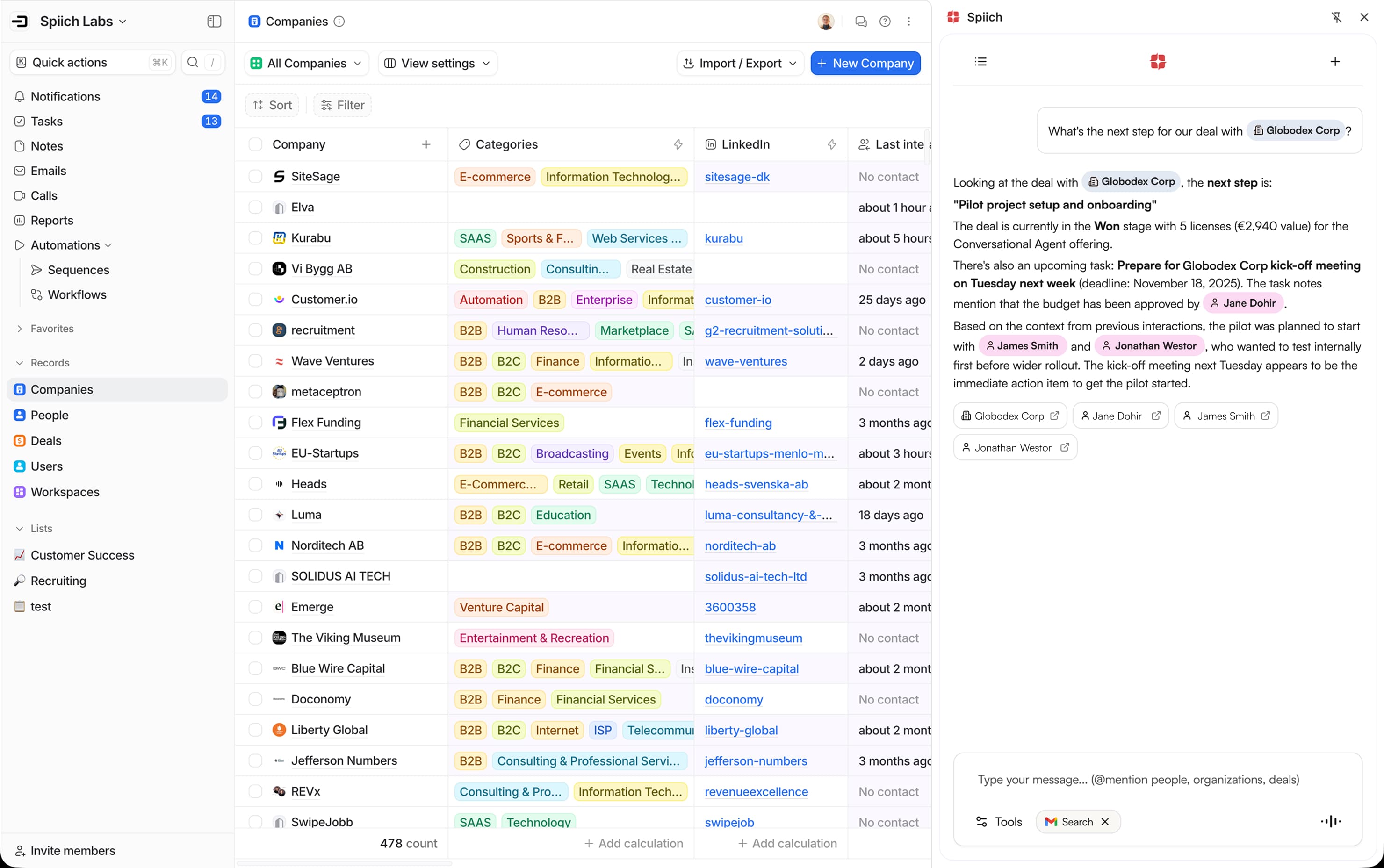This screenshot has width=1384, height=868.
Task: Select the Kurabu row checkbox
Action: coord(255,238)
